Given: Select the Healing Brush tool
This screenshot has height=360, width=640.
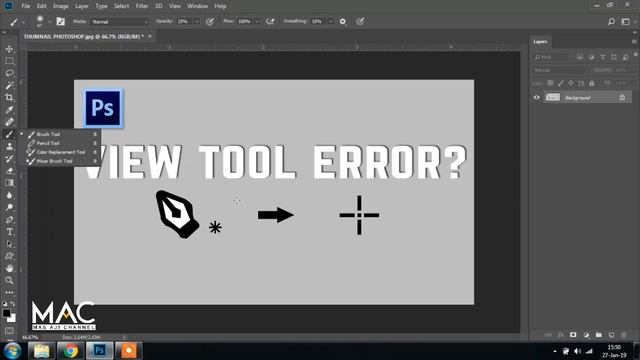Looking at the screenshot, I should [x=9, y=122].
